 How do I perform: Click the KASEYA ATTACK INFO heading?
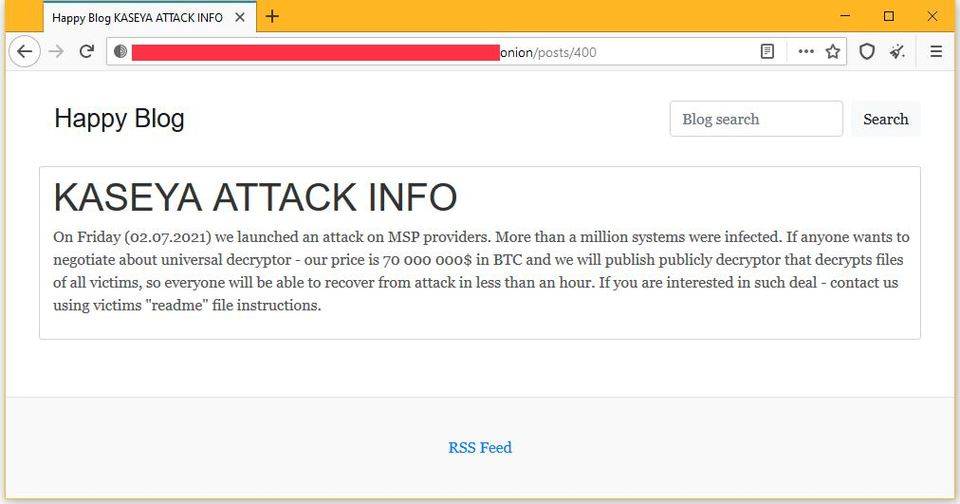tap(255, 197)
